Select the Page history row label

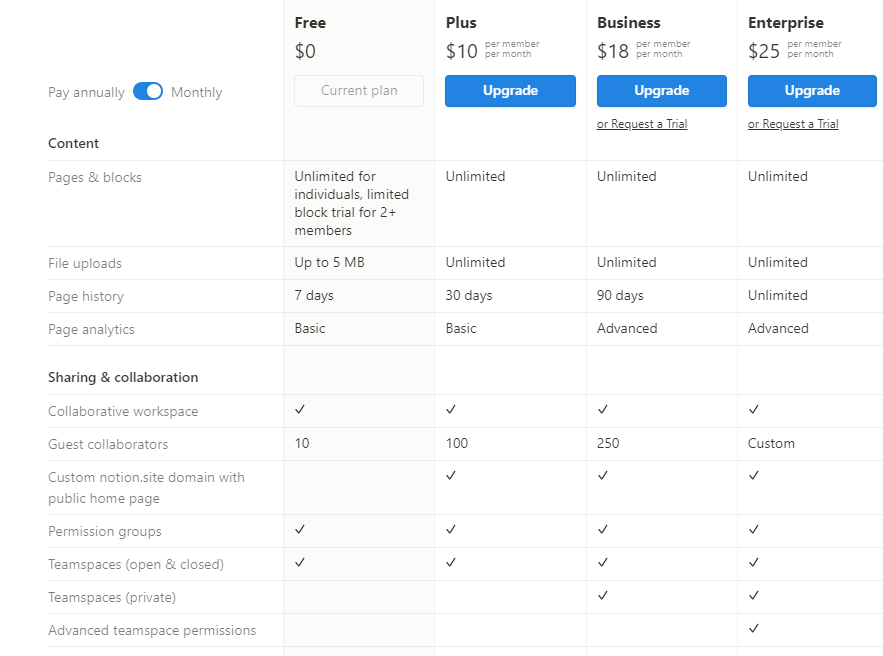tap(86, 296)
